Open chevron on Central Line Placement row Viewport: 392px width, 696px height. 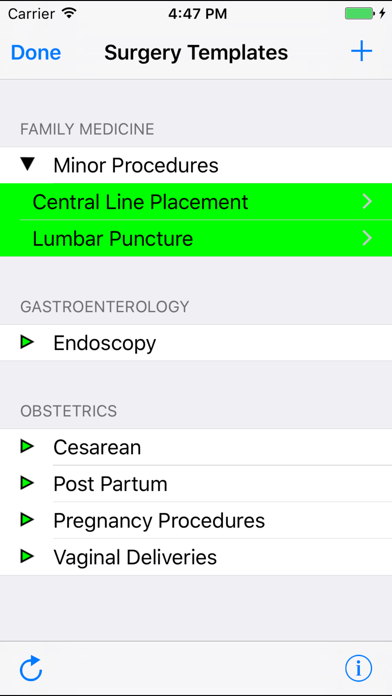click(367, 202)
